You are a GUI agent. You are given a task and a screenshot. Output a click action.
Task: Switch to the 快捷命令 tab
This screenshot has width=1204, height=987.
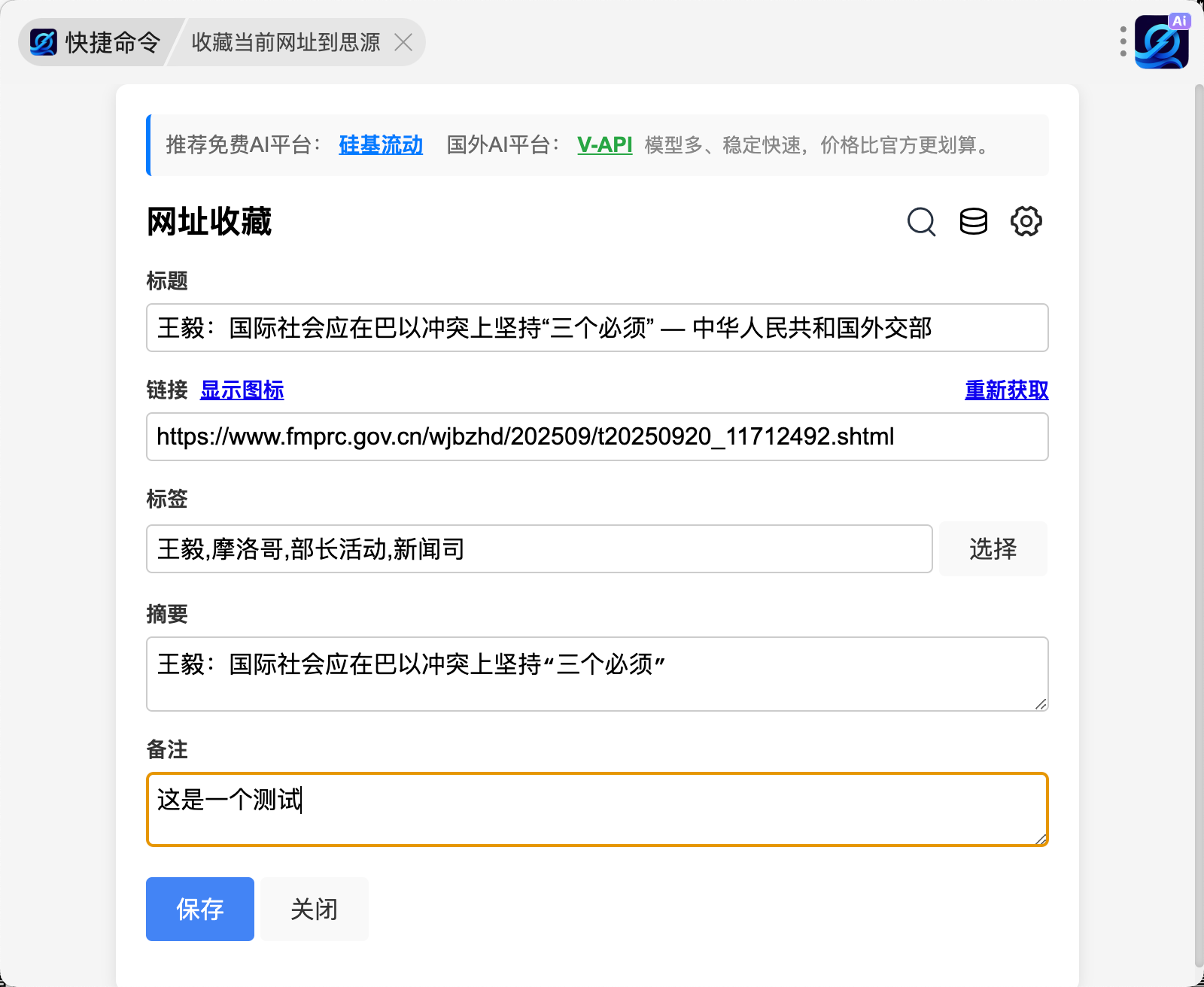click(111, 42)
